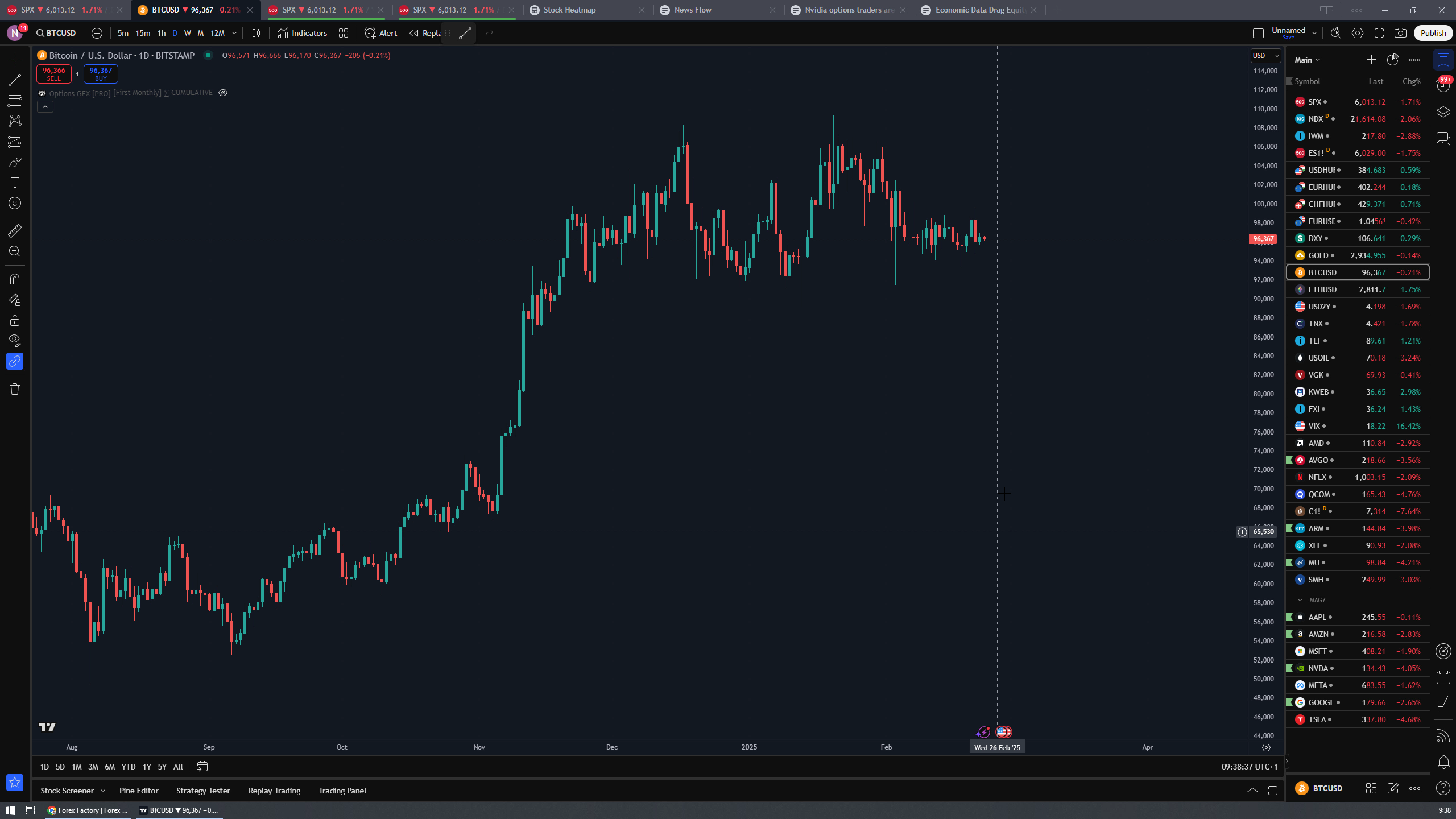The image size is (1456, 819).
Task: Open the layout grid selector icon
Action: (344, 33)
